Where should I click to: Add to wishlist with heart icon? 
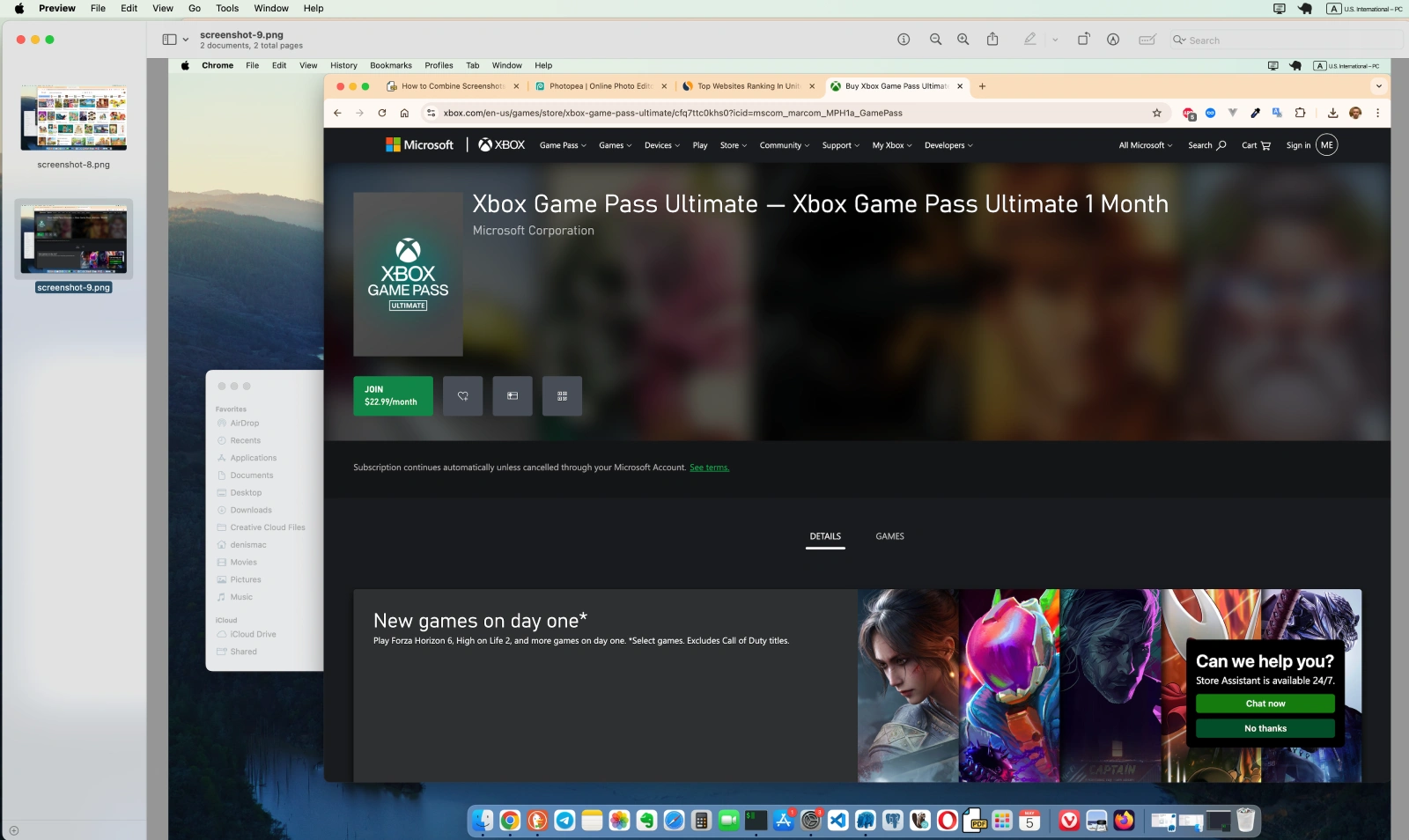point(462,396)
